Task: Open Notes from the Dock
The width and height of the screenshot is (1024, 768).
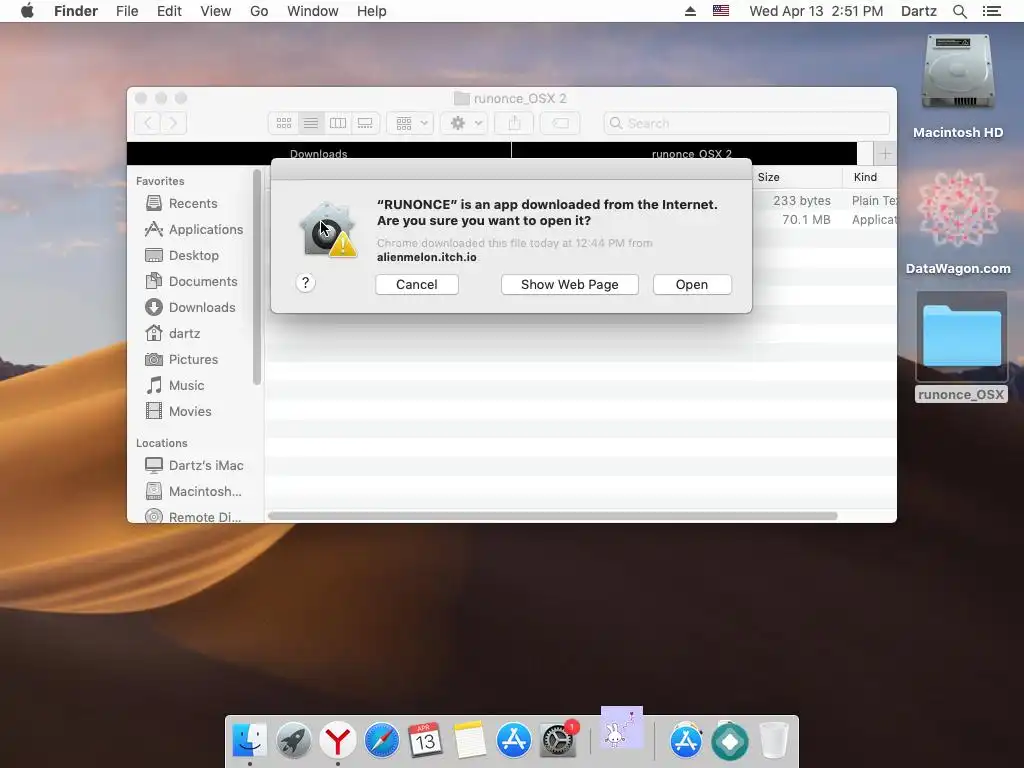Action: pyautogui.click(x=470, y=741)
